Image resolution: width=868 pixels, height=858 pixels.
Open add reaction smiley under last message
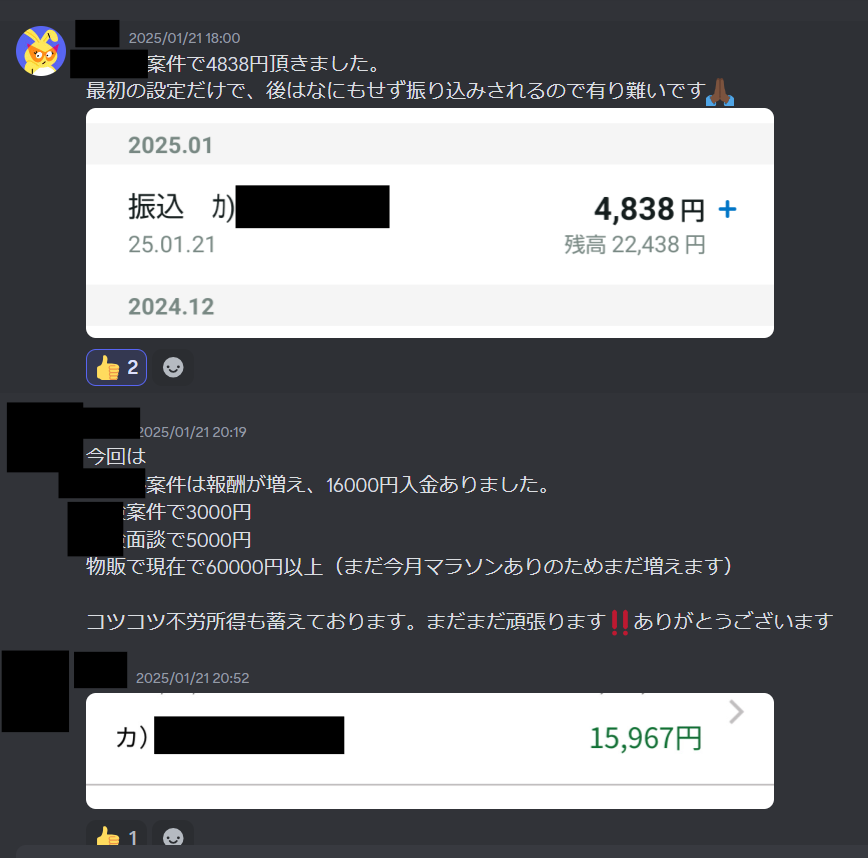[173, 836]
